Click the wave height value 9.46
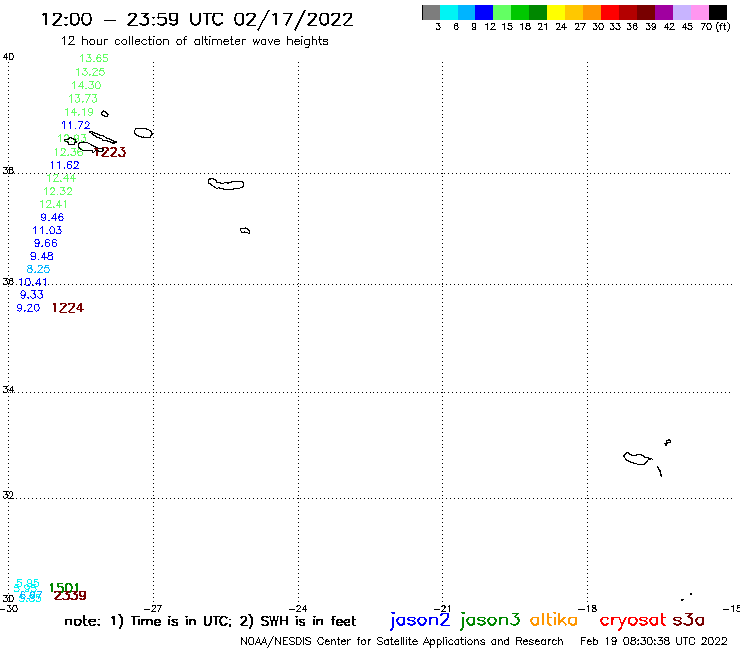This screenshot has width=740, height=650. point(52,217)
